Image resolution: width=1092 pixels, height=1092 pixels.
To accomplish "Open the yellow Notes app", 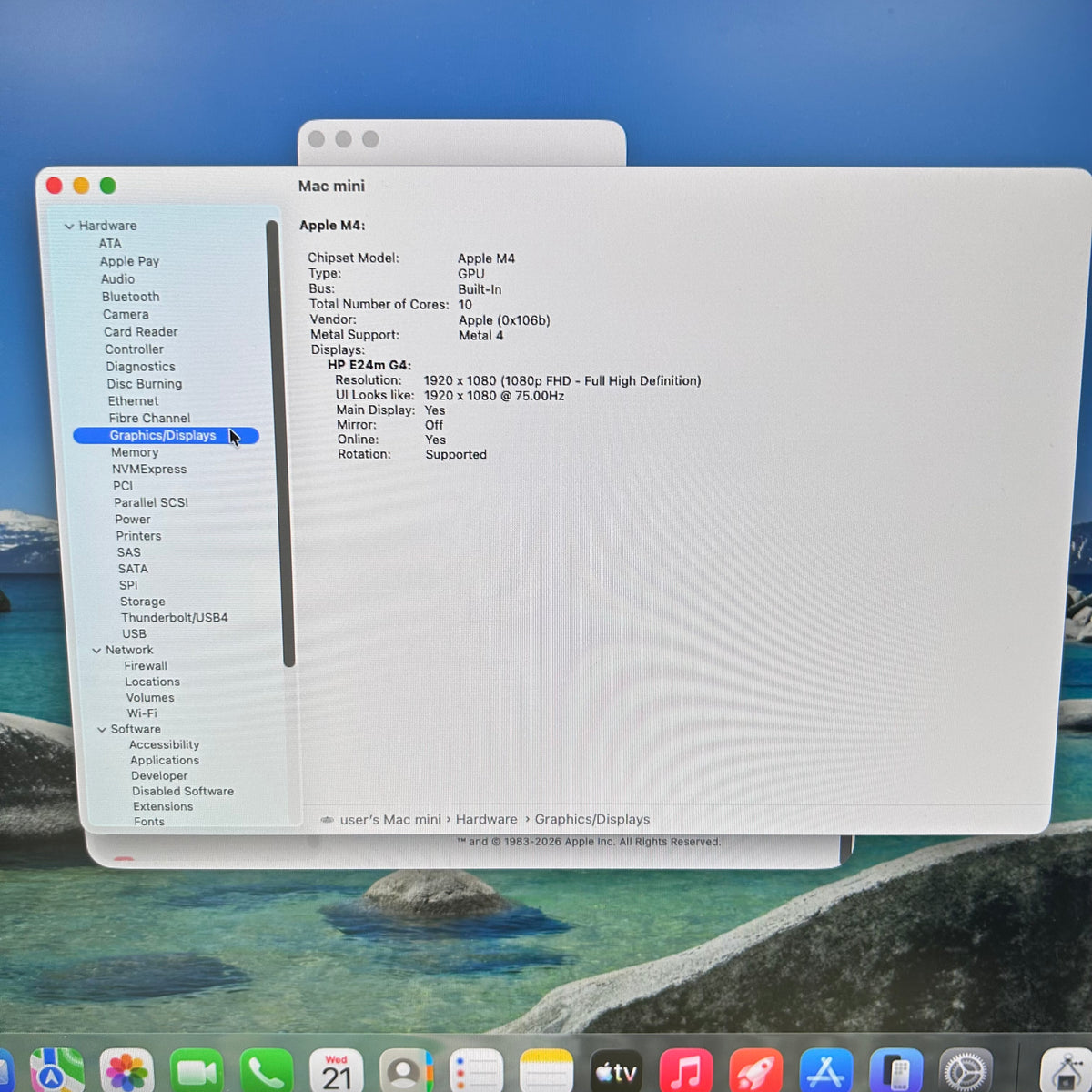I will coord(546,1070).
